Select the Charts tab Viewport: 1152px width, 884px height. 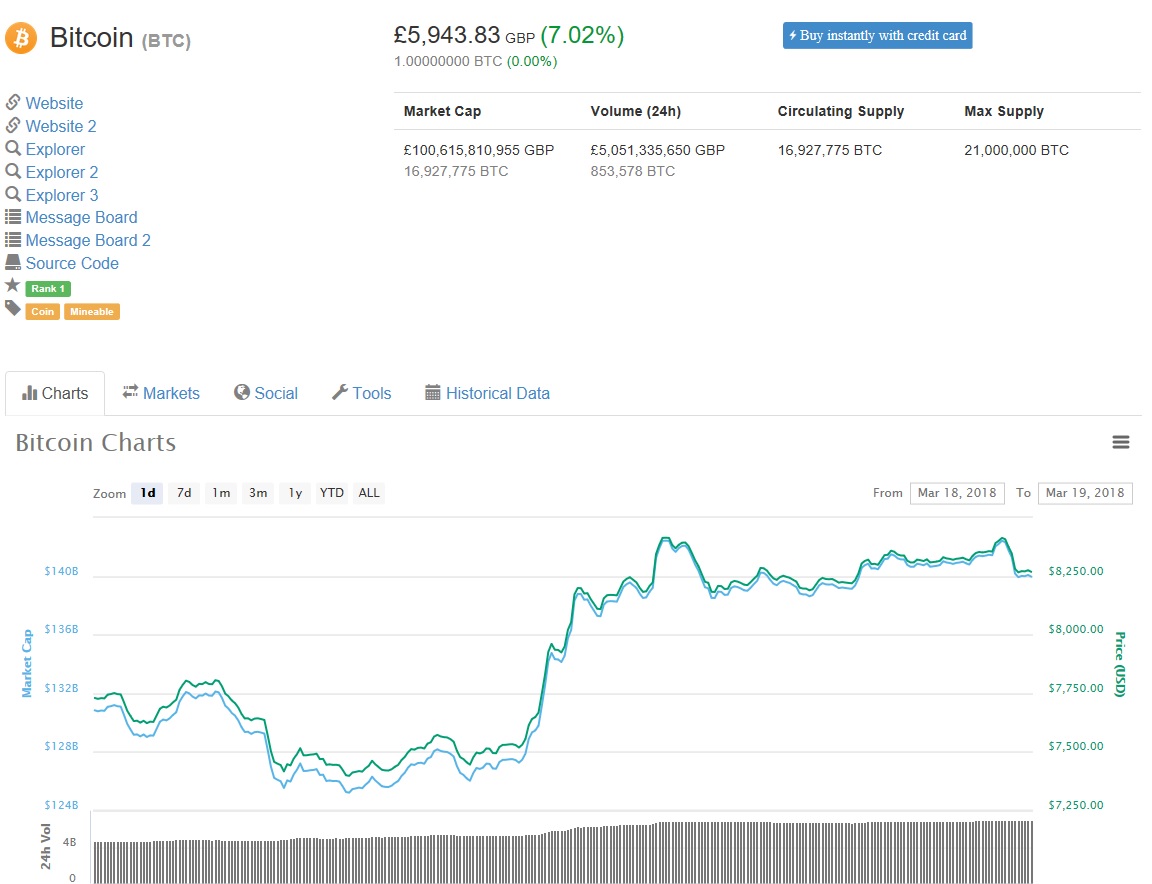tap(55, 393)
